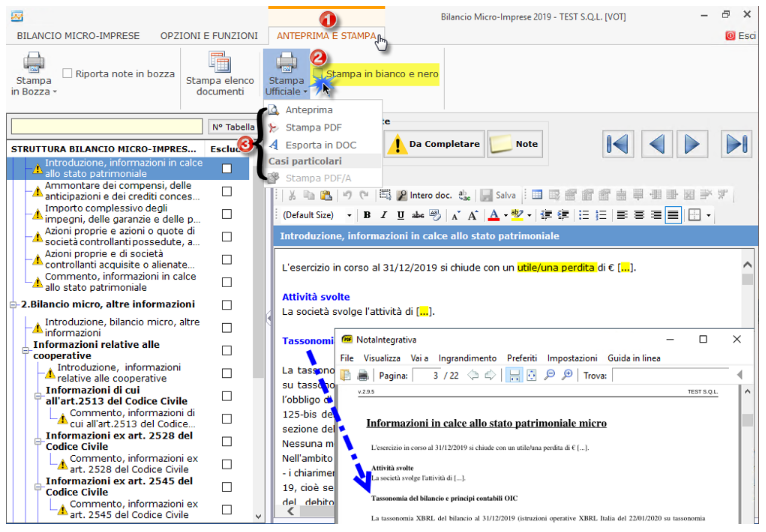
Task: Choose Stampa PDF from the dropdown menu
Action: (x=315, y=127)
